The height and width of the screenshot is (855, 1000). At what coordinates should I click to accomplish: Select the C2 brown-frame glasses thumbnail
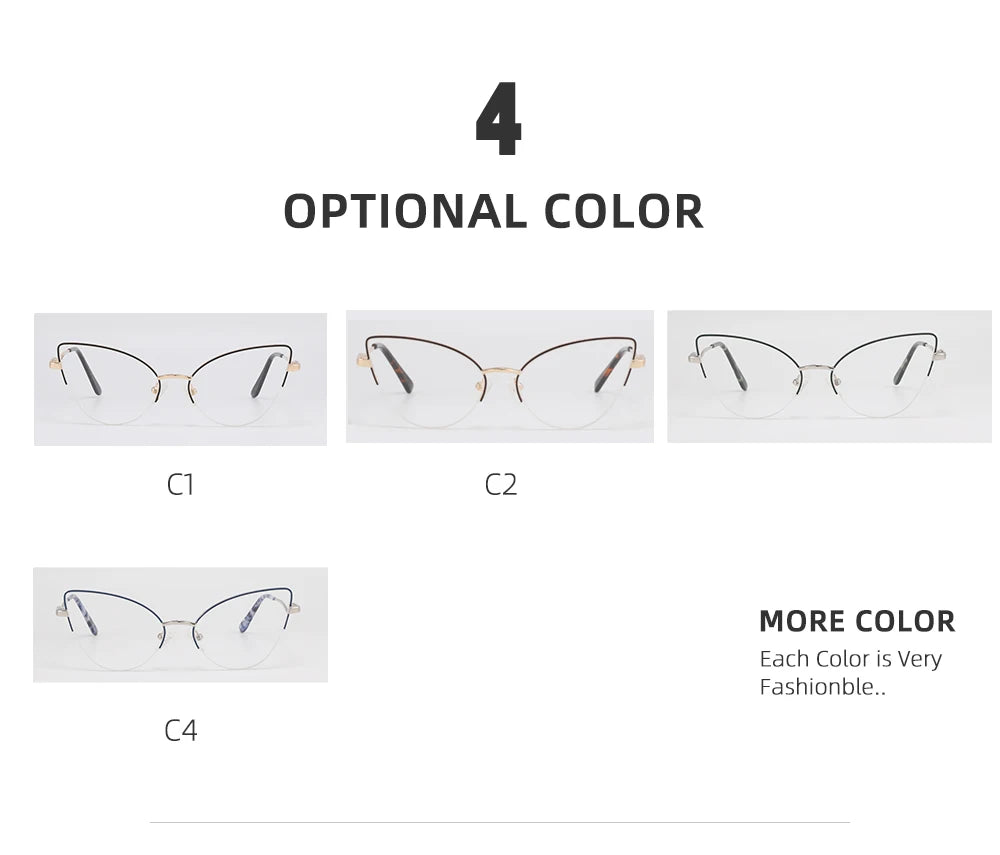pyautogui.click(x=499, y=376)
